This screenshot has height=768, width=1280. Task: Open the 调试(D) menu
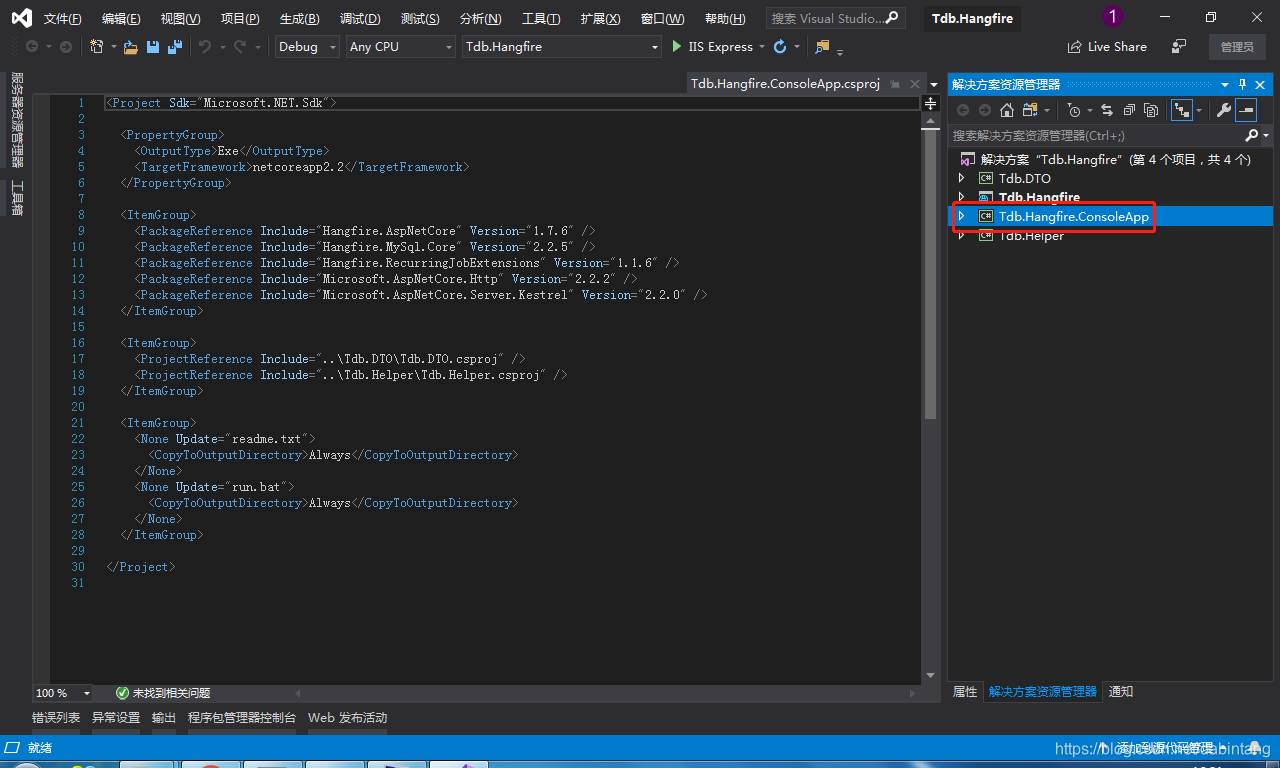(x=360, y=19)
